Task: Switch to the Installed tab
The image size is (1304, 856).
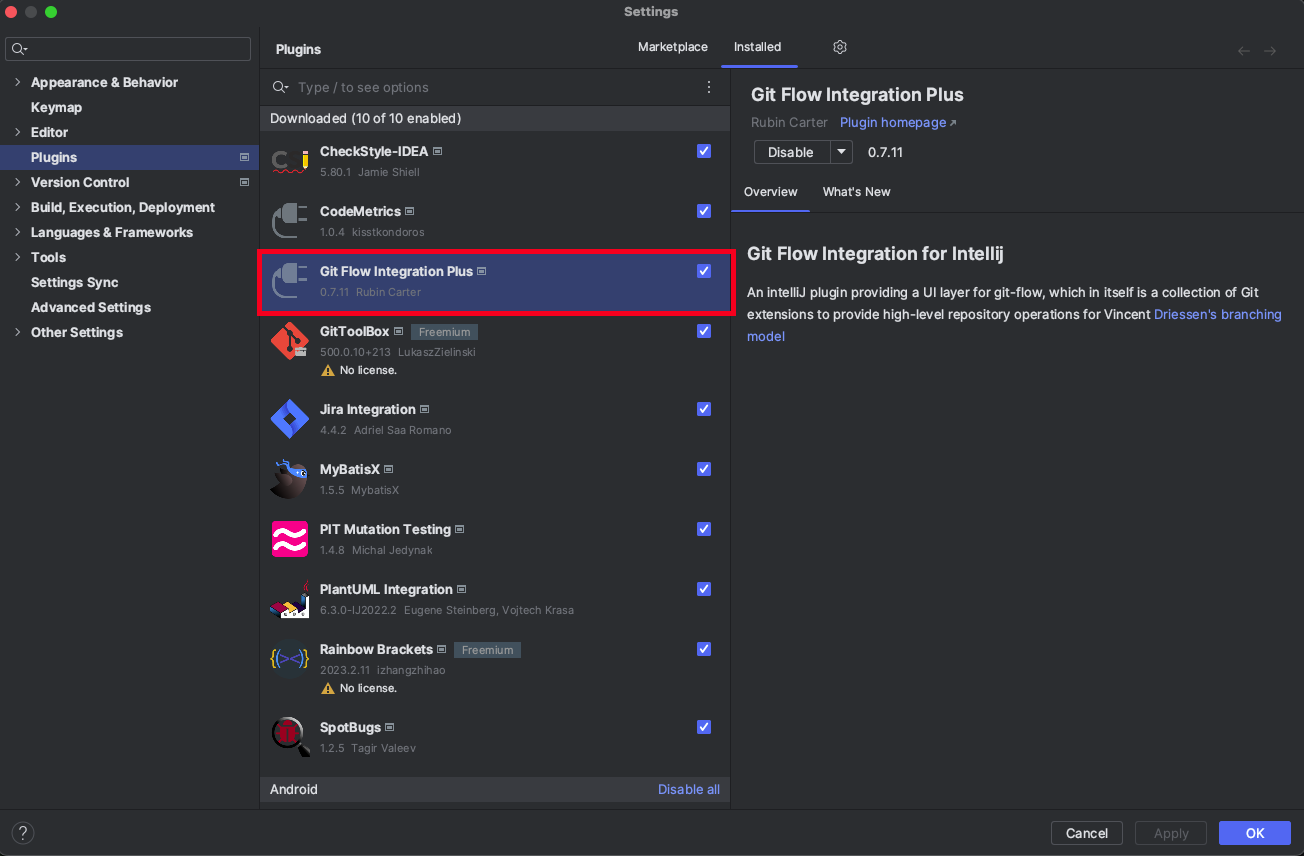Action: click(757, 47)
